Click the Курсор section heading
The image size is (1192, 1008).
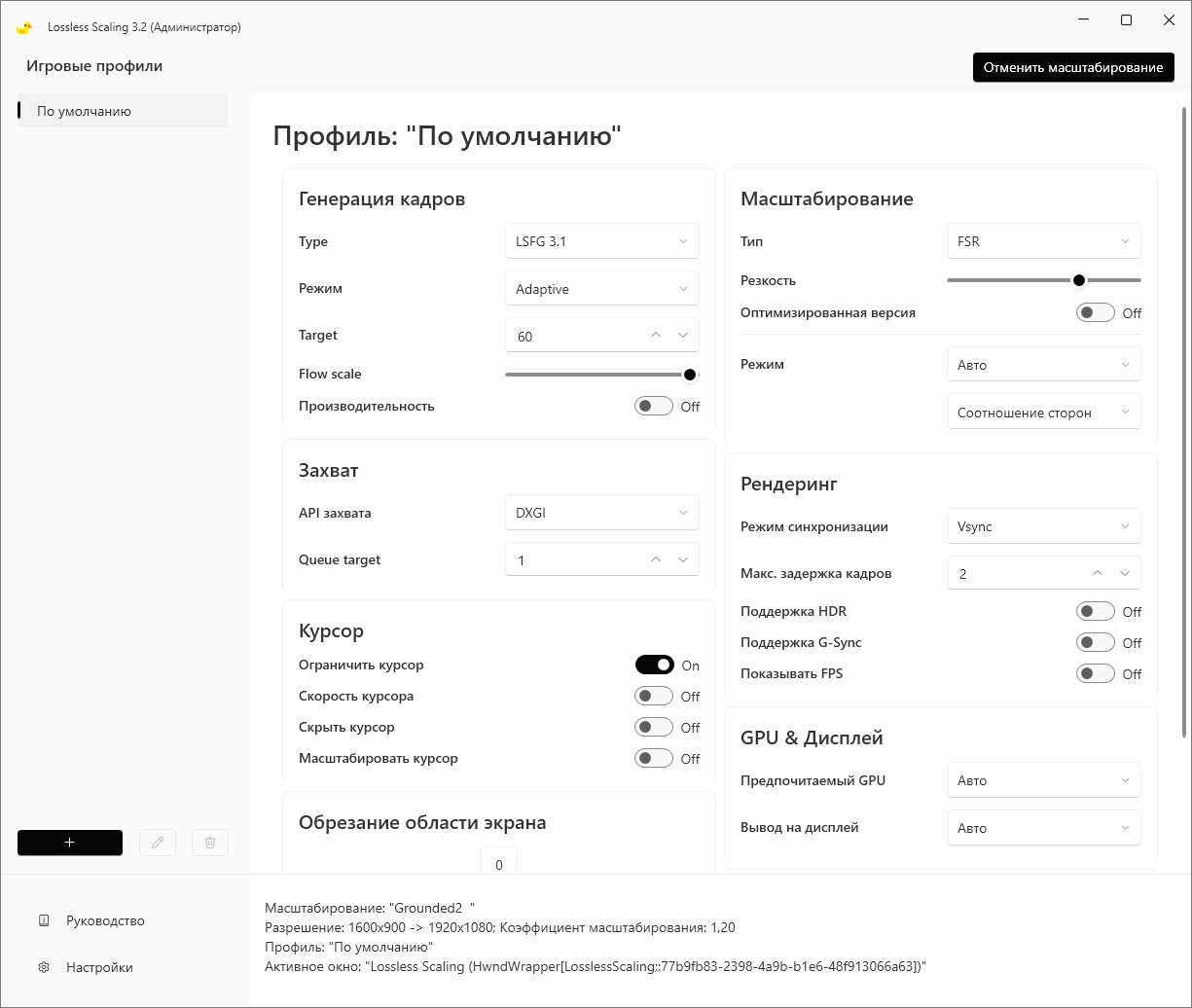coord(331,630)
